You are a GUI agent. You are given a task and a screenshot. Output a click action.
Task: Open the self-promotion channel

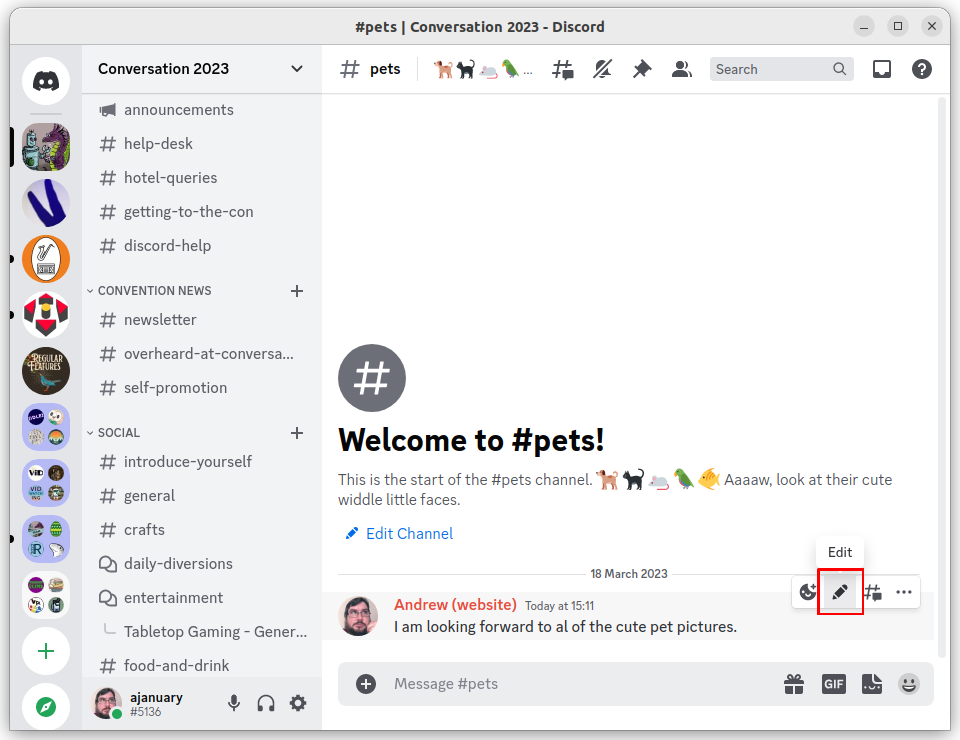coord(202,387)
